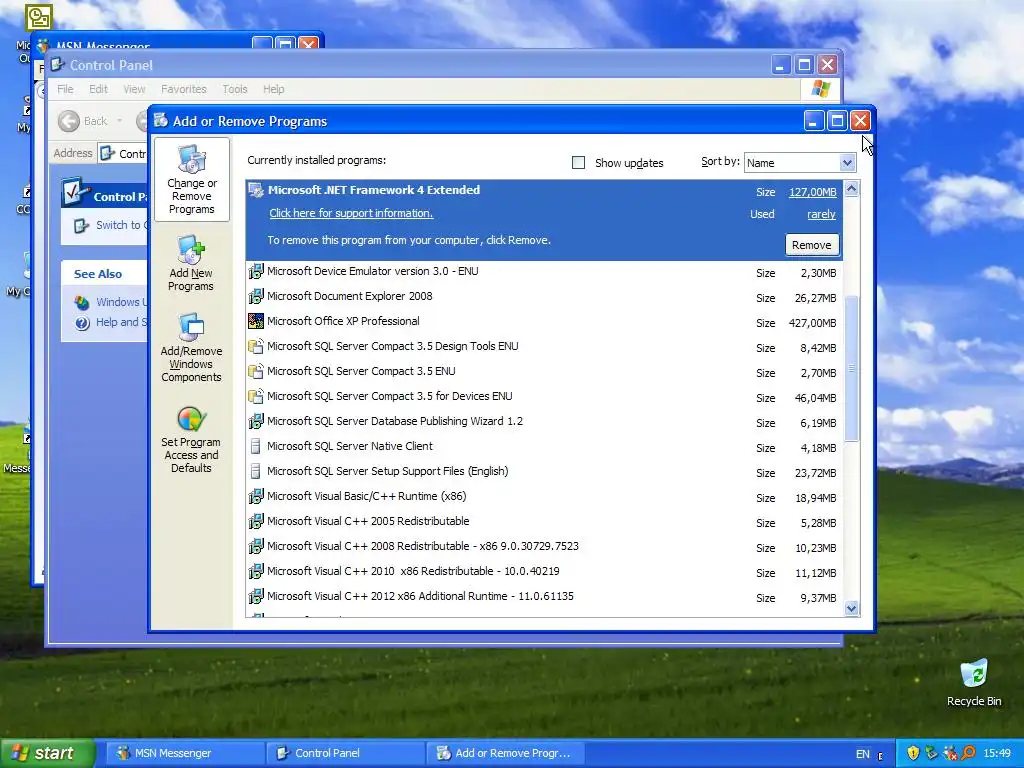Click scrollbar up arrow in programs list
Viewport: 1024px width, 768px height.
(852, 189)
